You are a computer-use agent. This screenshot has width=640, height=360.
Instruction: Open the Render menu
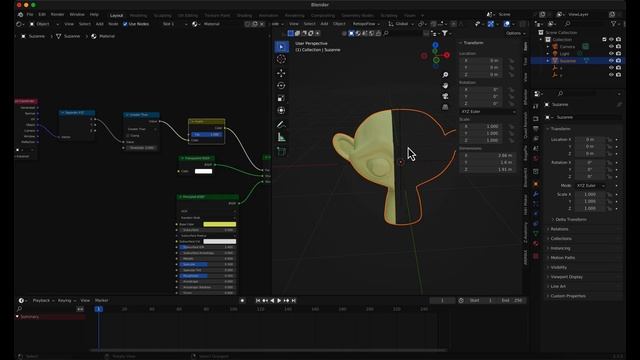click(x=58, y=14)
